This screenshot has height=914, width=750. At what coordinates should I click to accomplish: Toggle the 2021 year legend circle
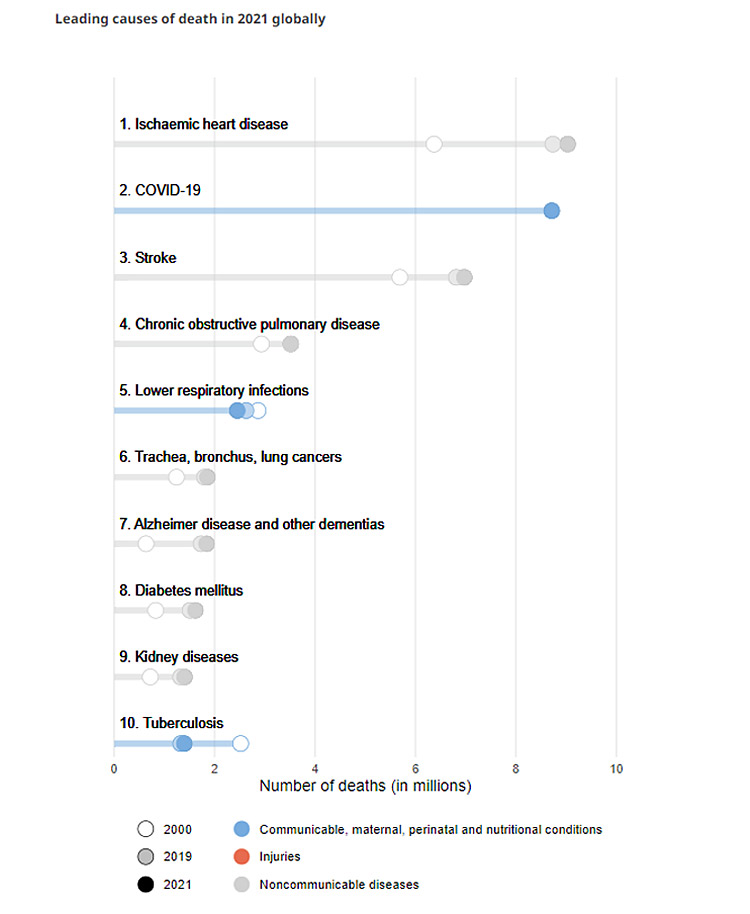click(x=146, y=884)
